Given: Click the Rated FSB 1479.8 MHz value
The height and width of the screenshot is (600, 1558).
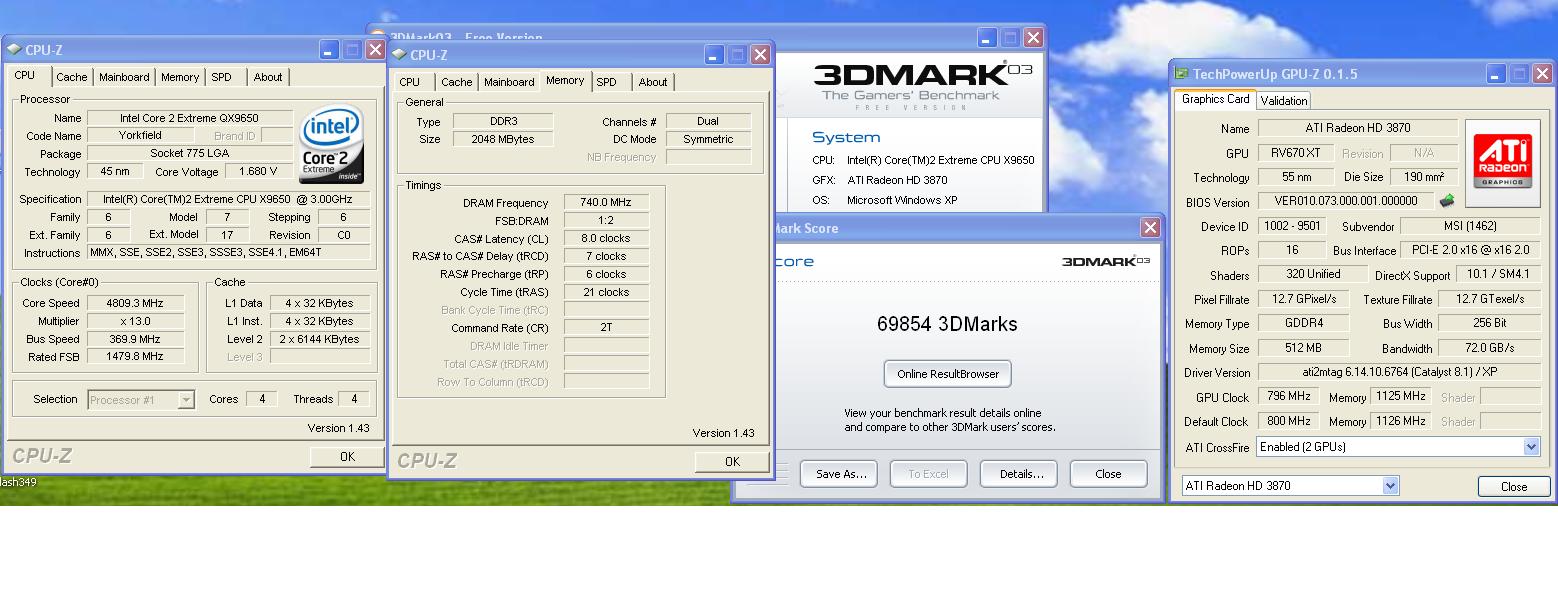Looking at the screenshot, I should [x=134, y=356].
